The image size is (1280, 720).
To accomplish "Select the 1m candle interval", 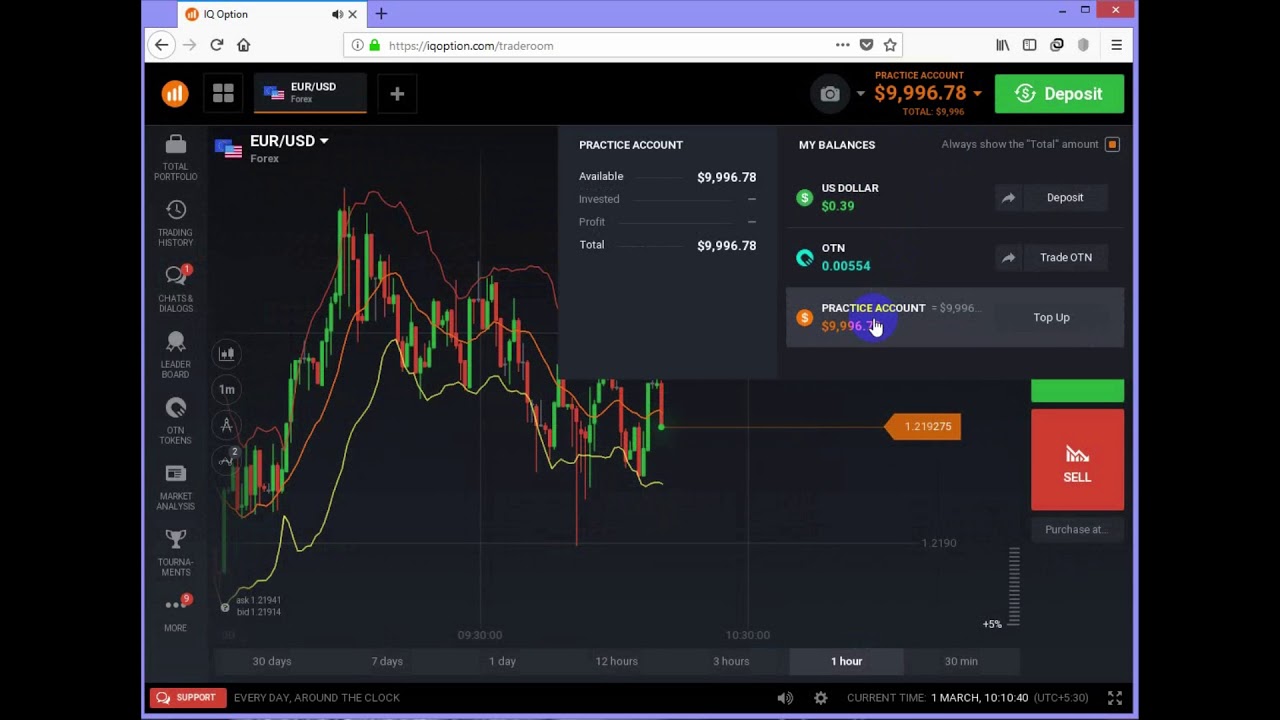I will tap(227, 389).
